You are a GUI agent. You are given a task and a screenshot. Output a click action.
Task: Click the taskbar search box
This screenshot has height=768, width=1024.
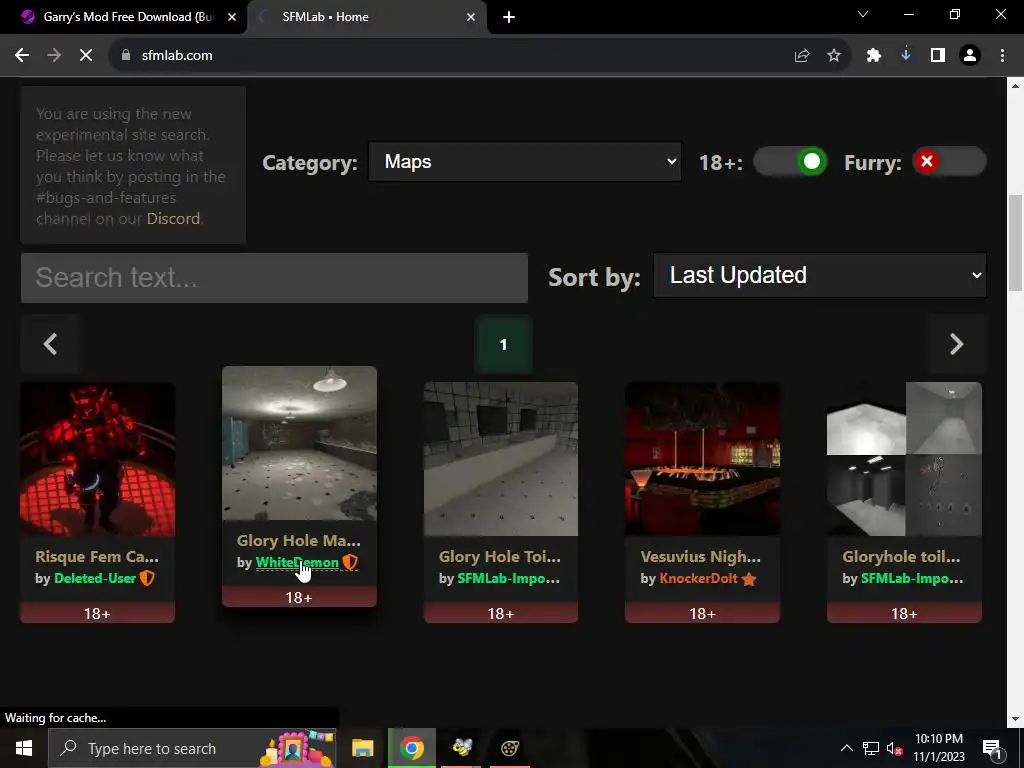pyautogui.click(x=192, y=748)
